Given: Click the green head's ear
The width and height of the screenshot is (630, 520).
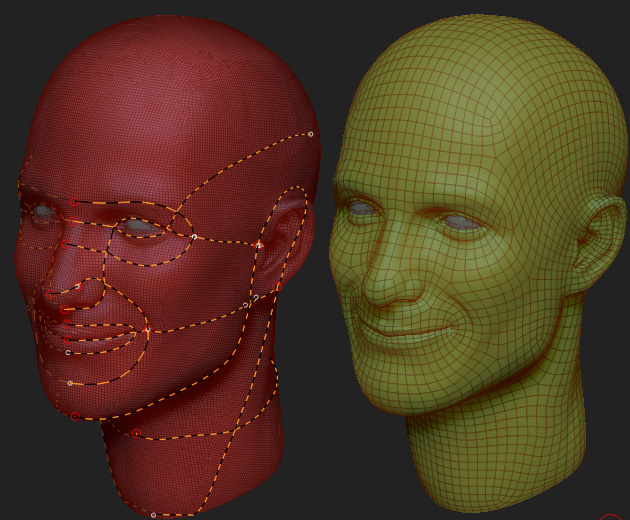Looking at the screenshot, I should tap(592, 240).
